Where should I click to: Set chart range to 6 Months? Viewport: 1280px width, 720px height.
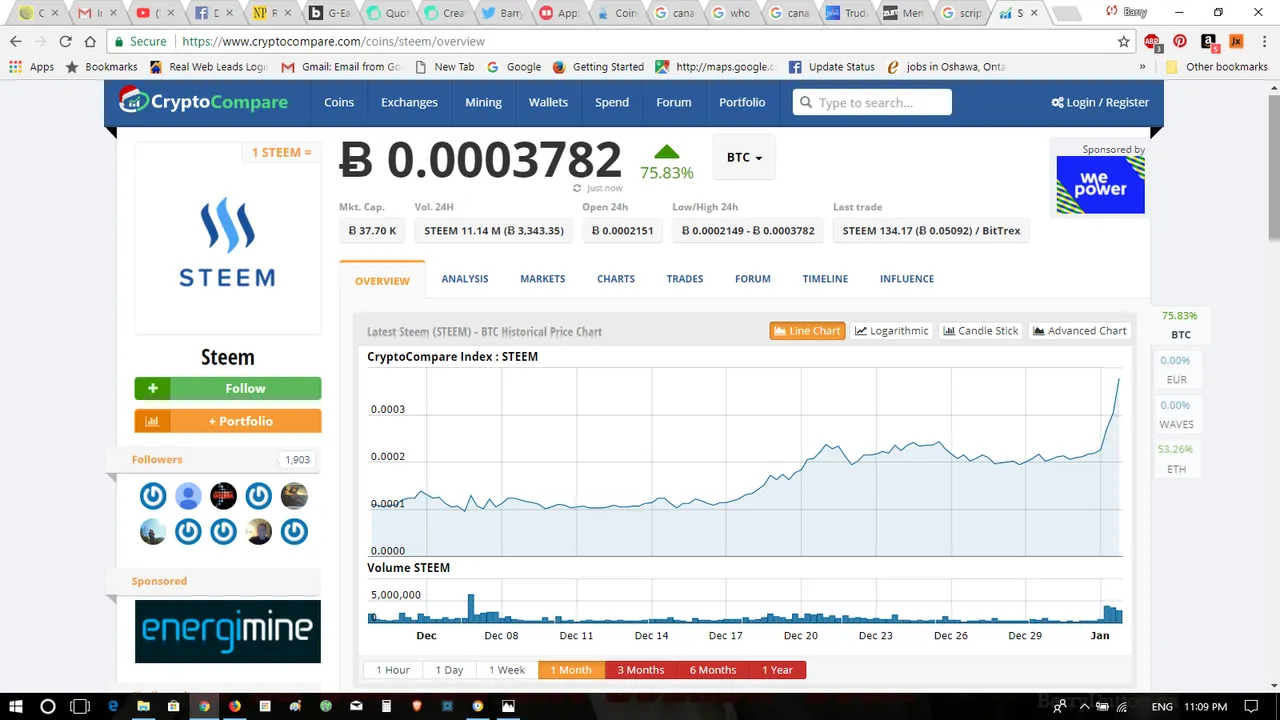tap(712, 670)
